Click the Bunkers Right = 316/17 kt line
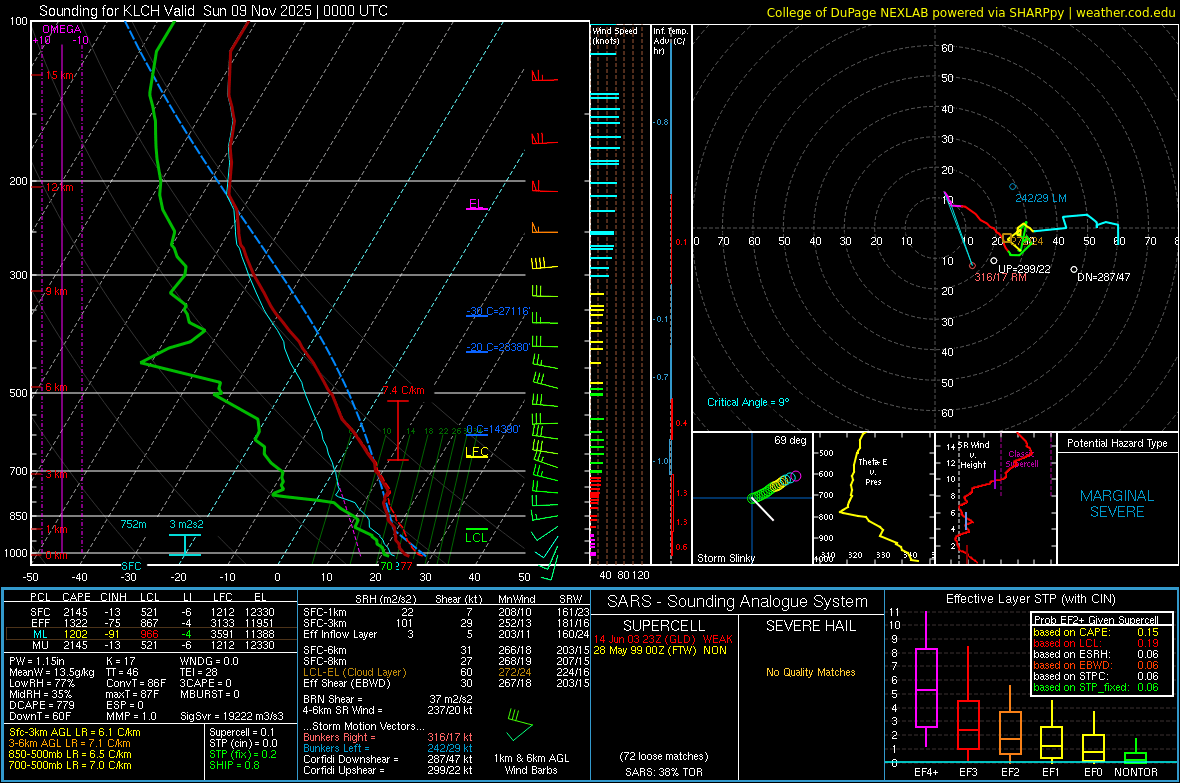Image resolution: width=1180 pixels, height=783 pixels. pyautogui.click(x=388, y=738)
